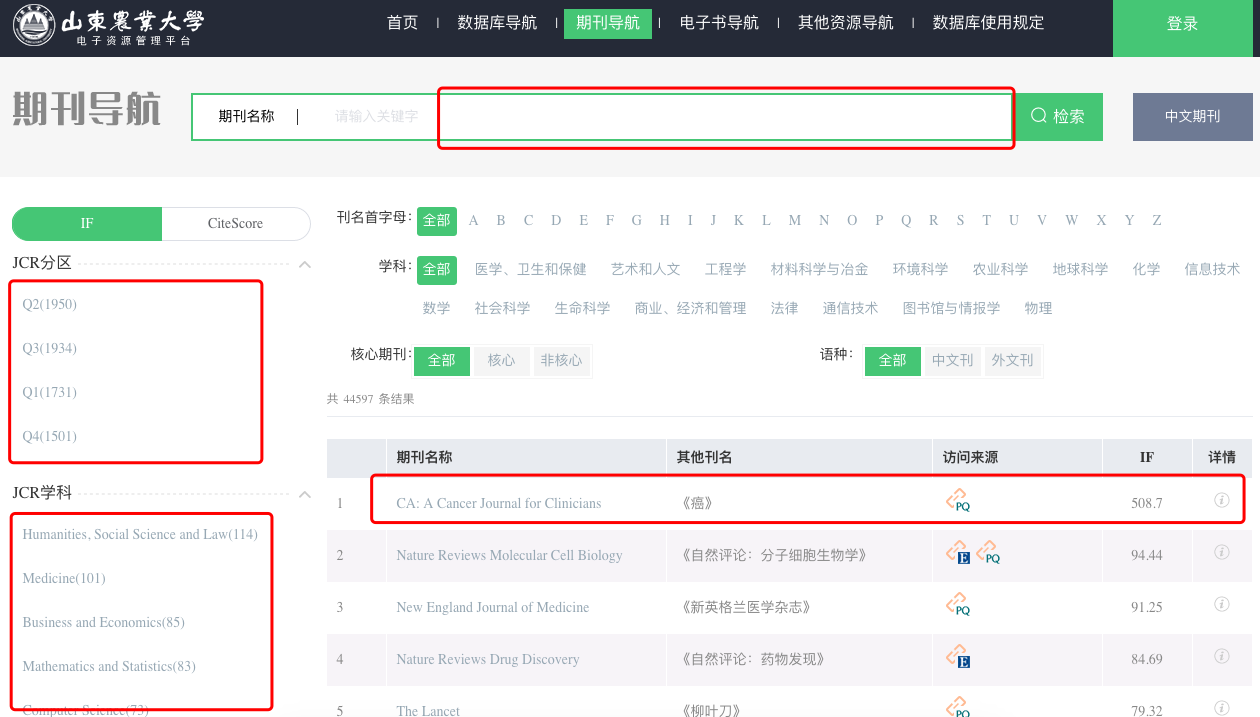Open the E source icon for Nature Reviews Drug Discovery
The image size is (1260, 717).
pyautogui.click(x=958, y=657)
